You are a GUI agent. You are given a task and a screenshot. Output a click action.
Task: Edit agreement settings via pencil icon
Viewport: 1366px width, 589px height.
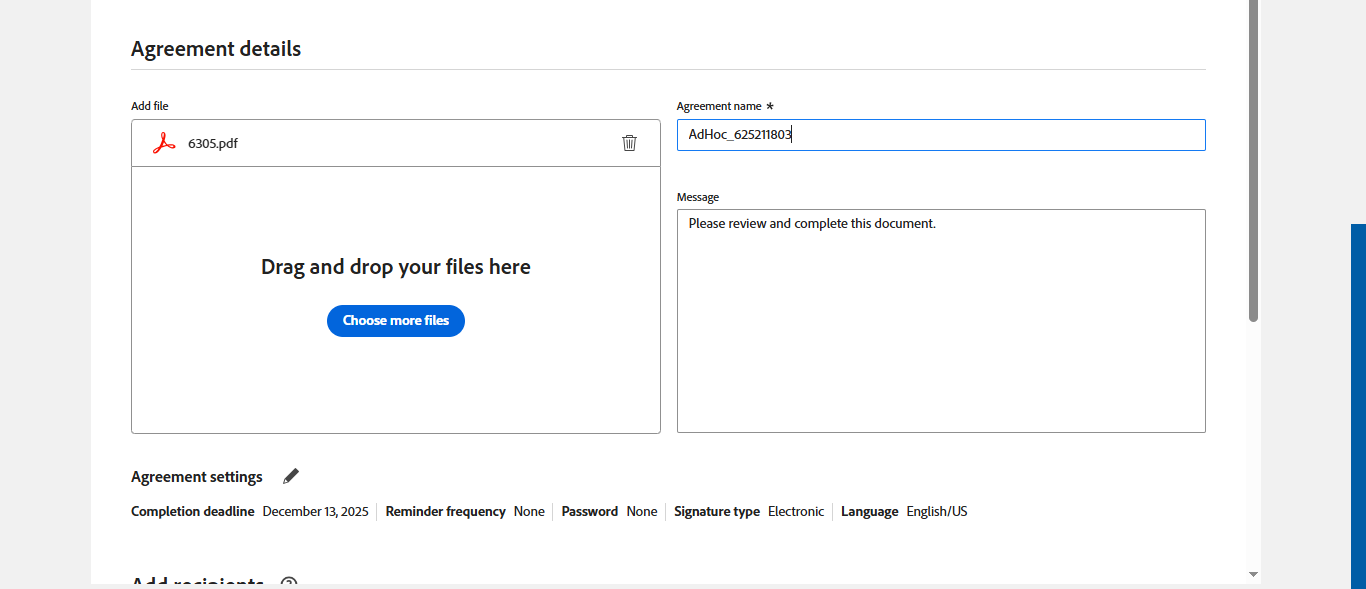[291, 476]
